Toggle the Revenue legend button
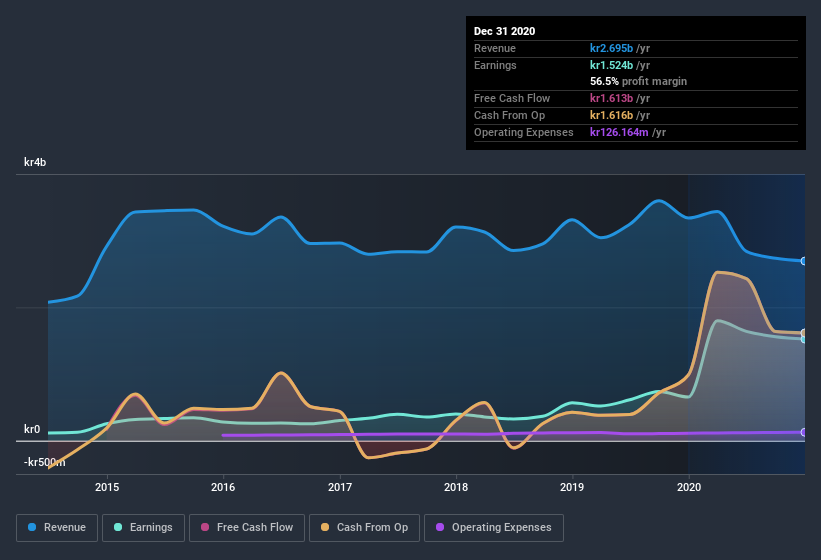The image size is (821, 560). click(57, 528)
